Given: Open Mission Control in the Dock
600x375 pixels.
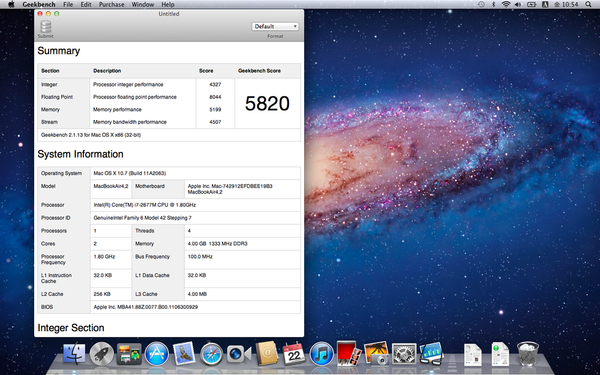Looking at the screenshot, I should point(129,354).
